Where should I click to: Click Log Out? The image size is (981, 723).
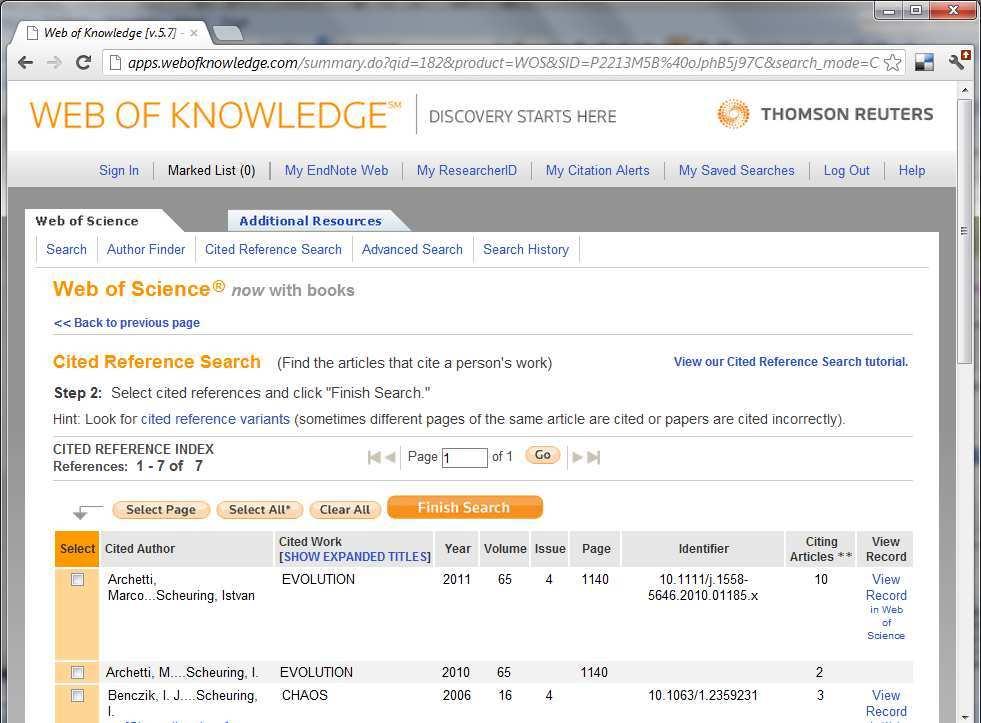(846, 171)
